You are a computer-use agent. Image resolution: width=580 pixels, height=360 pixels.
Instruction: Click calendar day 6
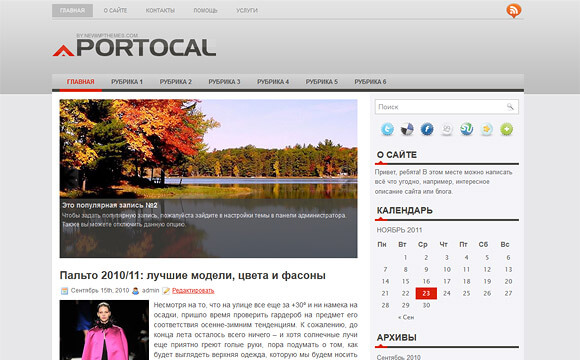[508, 258]
